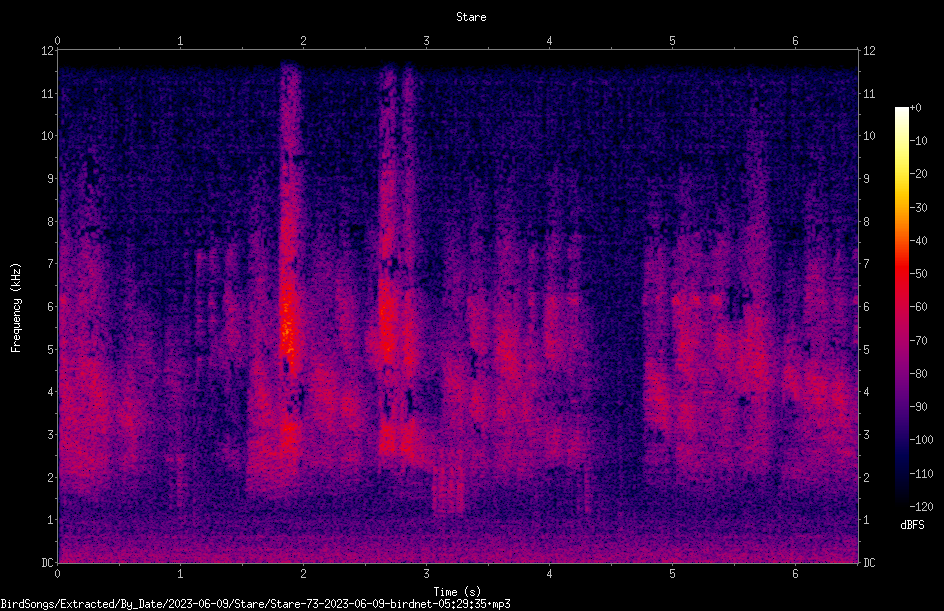Image resolution: width=944 pixels, height=611 pixels.
Task: Click the "-30" color scale label
Action: [918, 208]
